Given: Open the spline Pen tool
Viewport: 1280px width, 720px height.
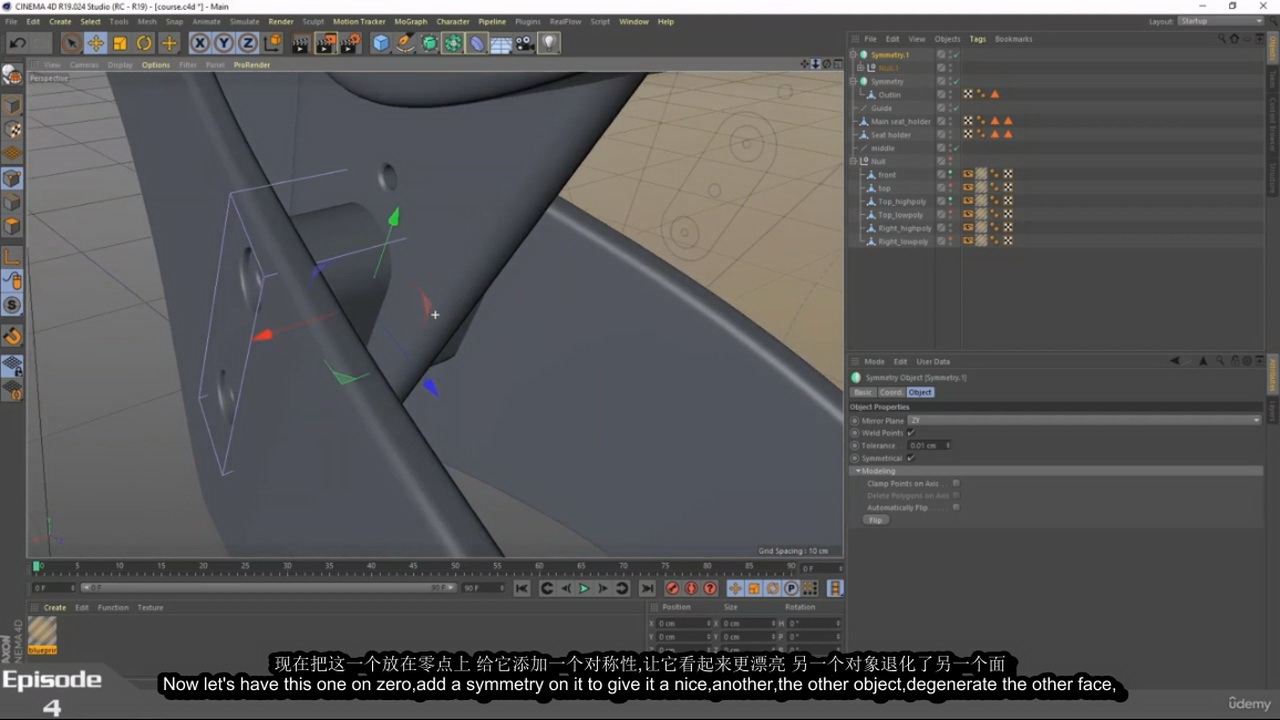Looking at the screenshot, I should (x=405, y=43).
